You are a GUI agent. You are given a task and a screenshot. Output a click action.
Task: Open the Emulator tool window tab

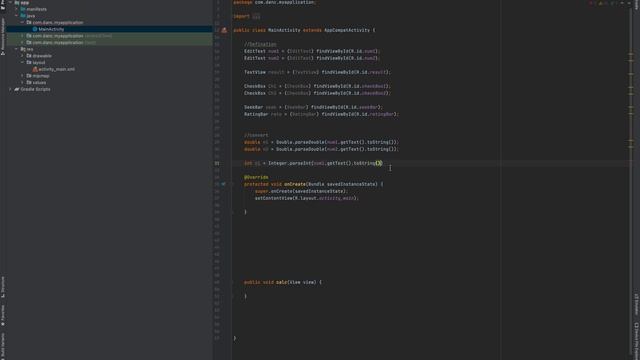[636, 304]
